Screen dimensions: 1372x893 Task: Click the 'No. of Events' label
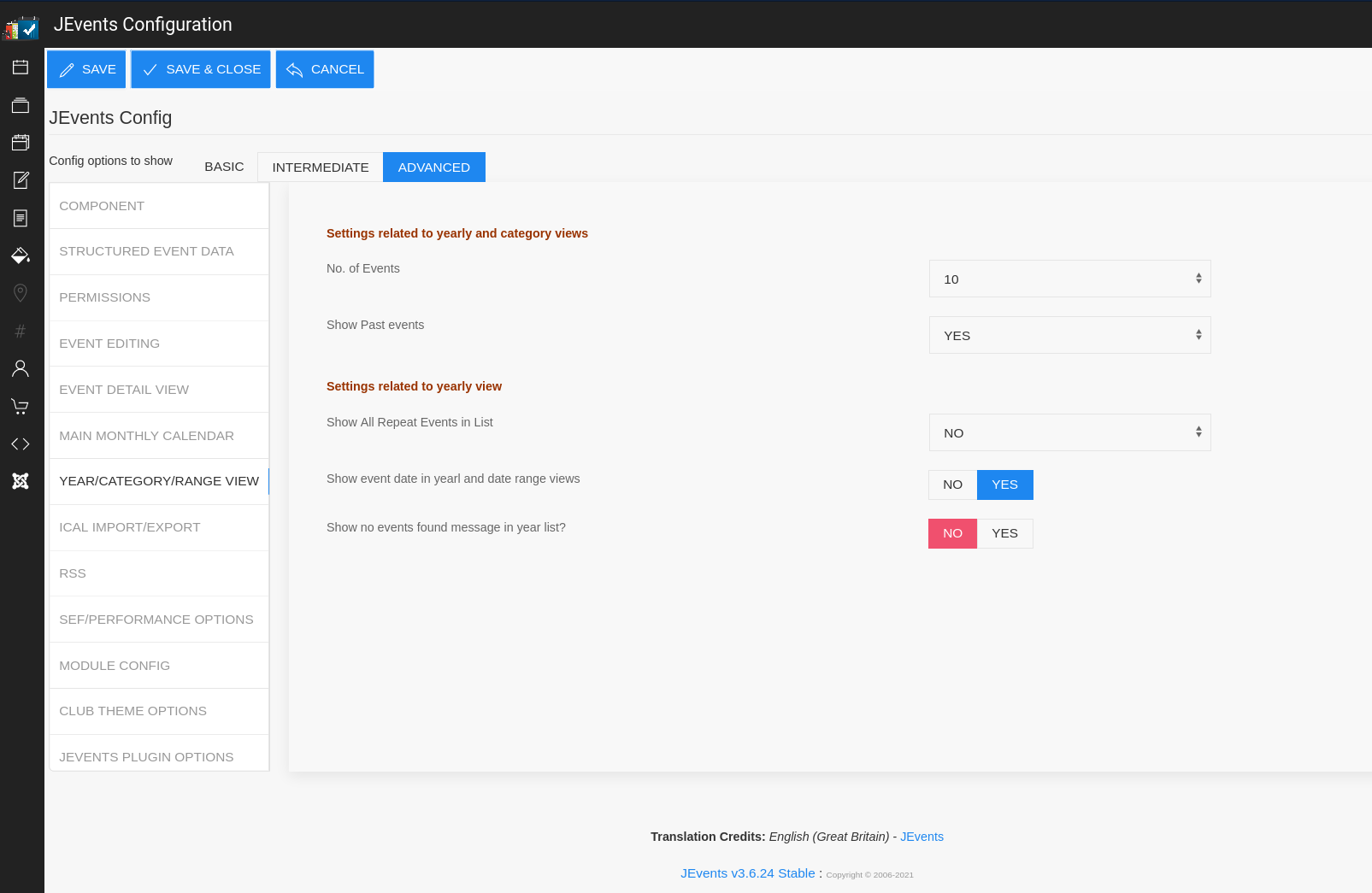click(x=363, y=268)
